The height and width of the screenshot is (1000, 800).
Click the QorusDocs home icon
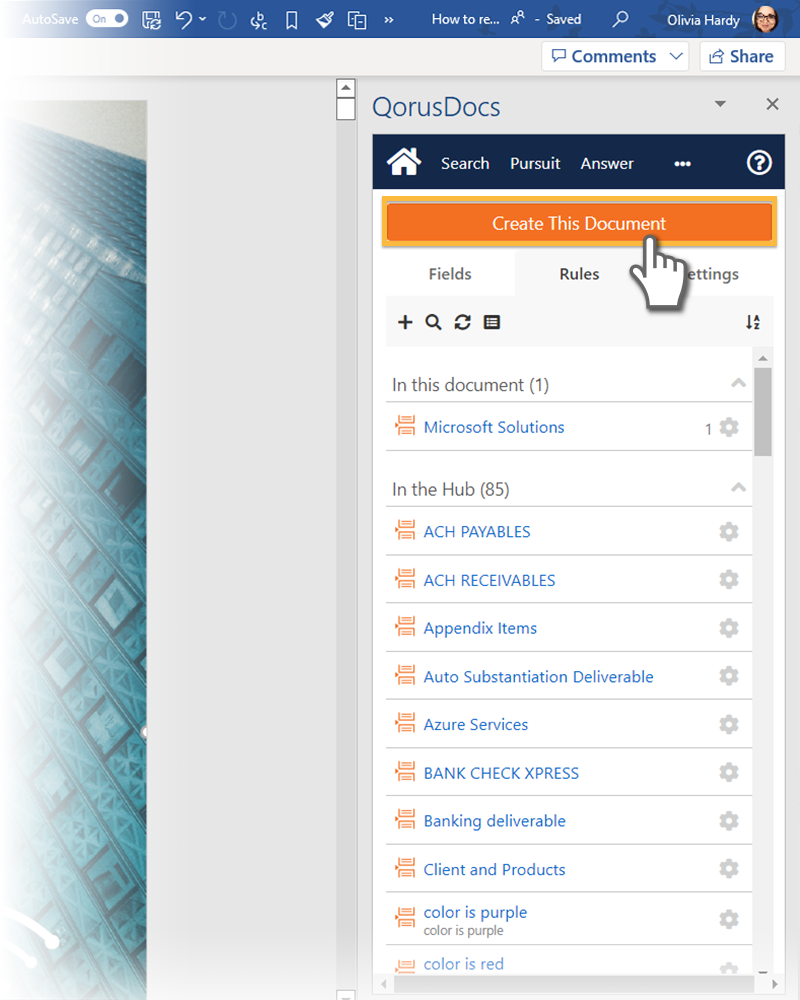pyautogui.click(x=404, y=163)
